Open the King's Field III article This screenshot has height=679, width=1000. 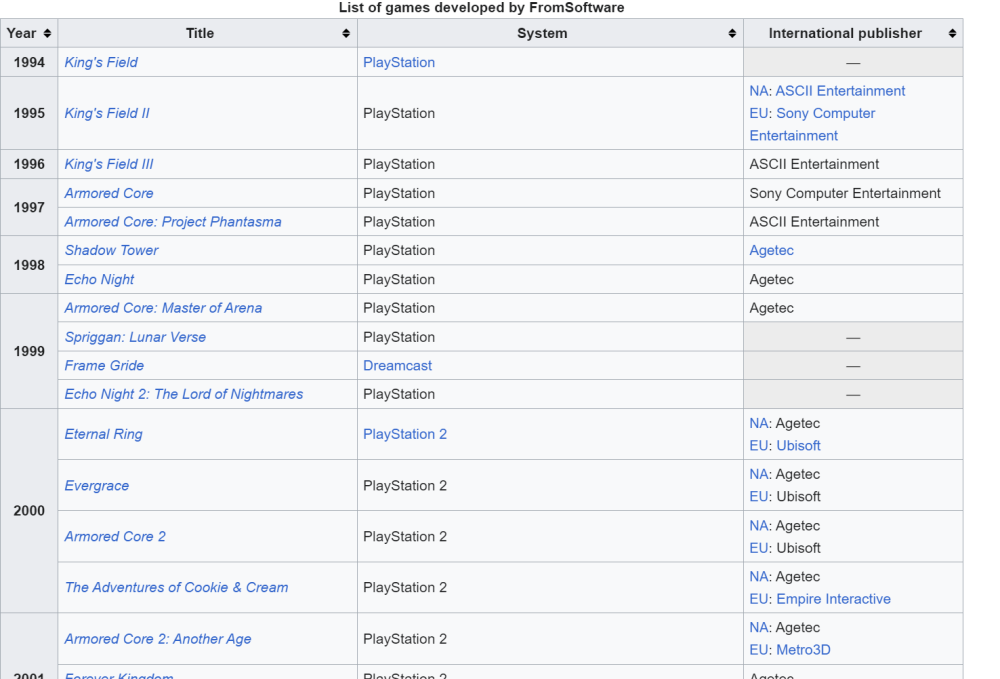click(x=109, y=164)
